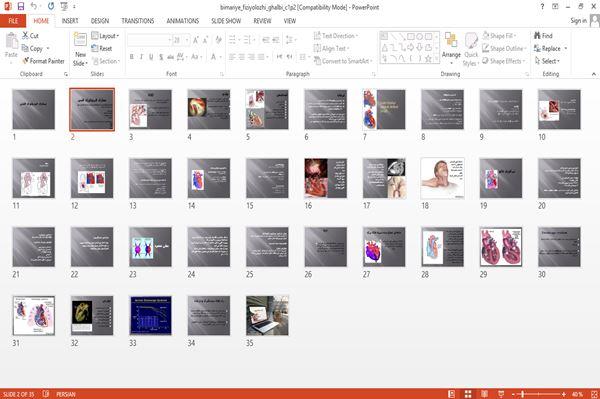Toggle Bold formatting
This screenshot has width=600, height=399.
click(132, 57)
